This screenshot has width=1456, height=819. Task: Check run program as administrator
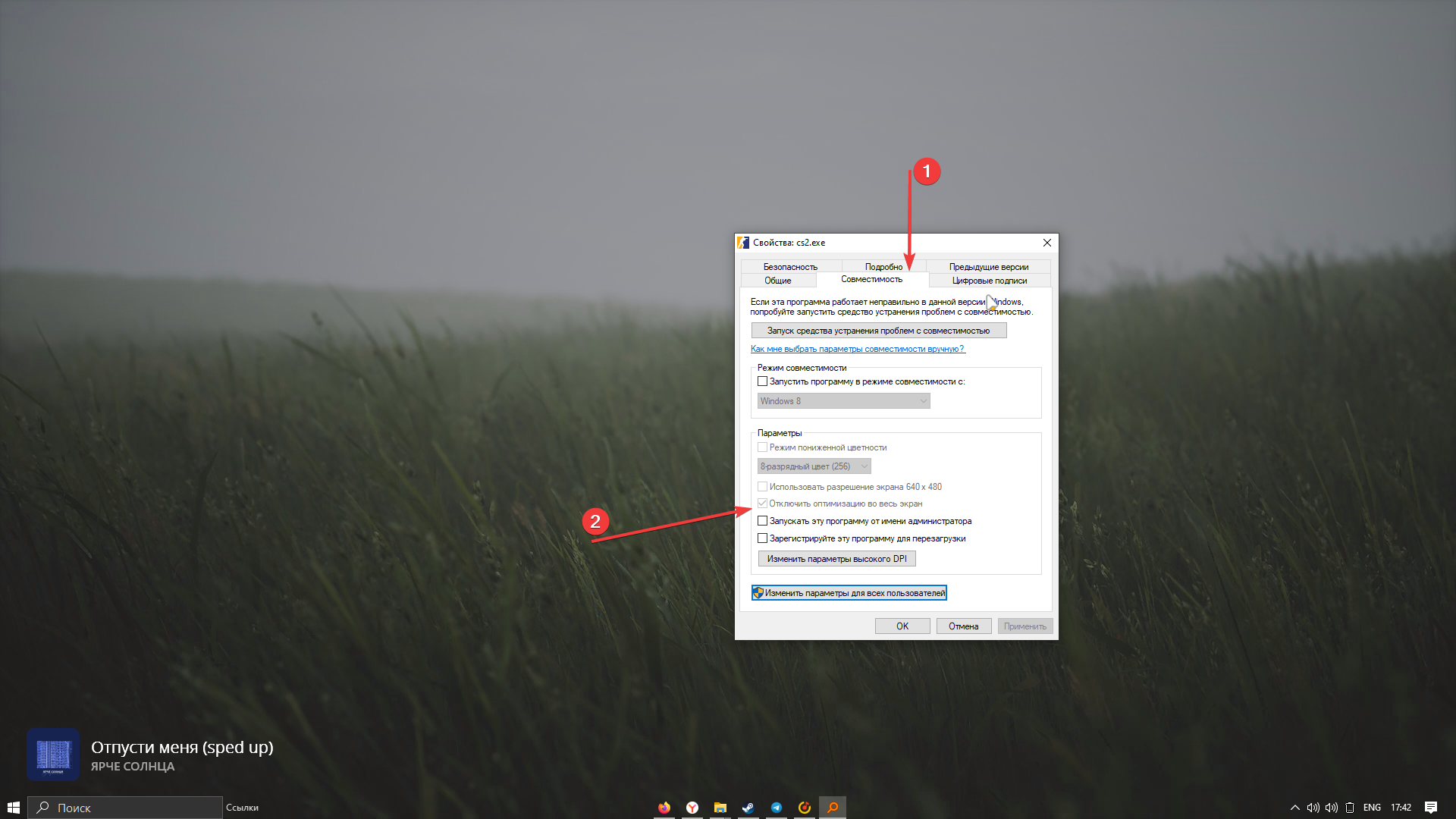pyautogui.click(x=763, y=521)
